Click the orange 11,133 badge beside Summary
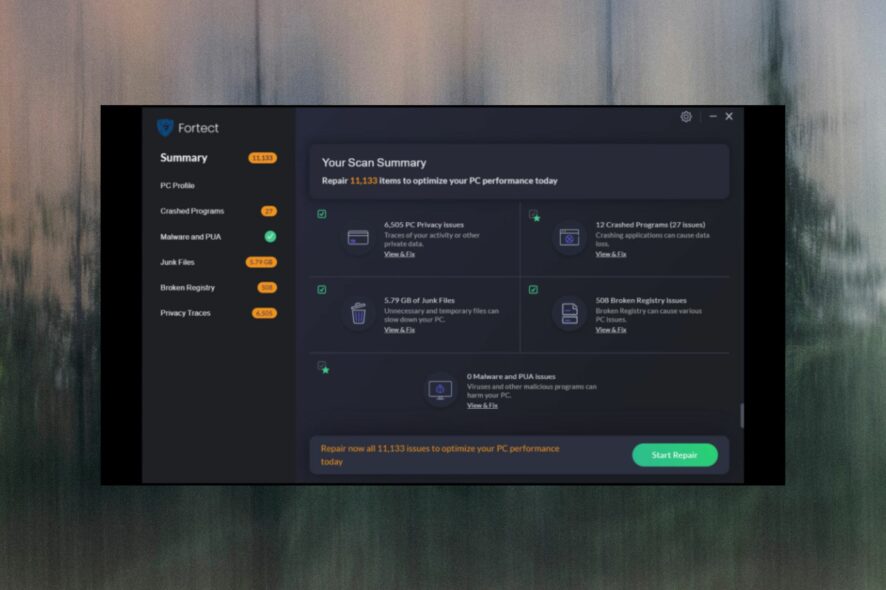This screenshot has width=886, height=590. coord(263,158)
